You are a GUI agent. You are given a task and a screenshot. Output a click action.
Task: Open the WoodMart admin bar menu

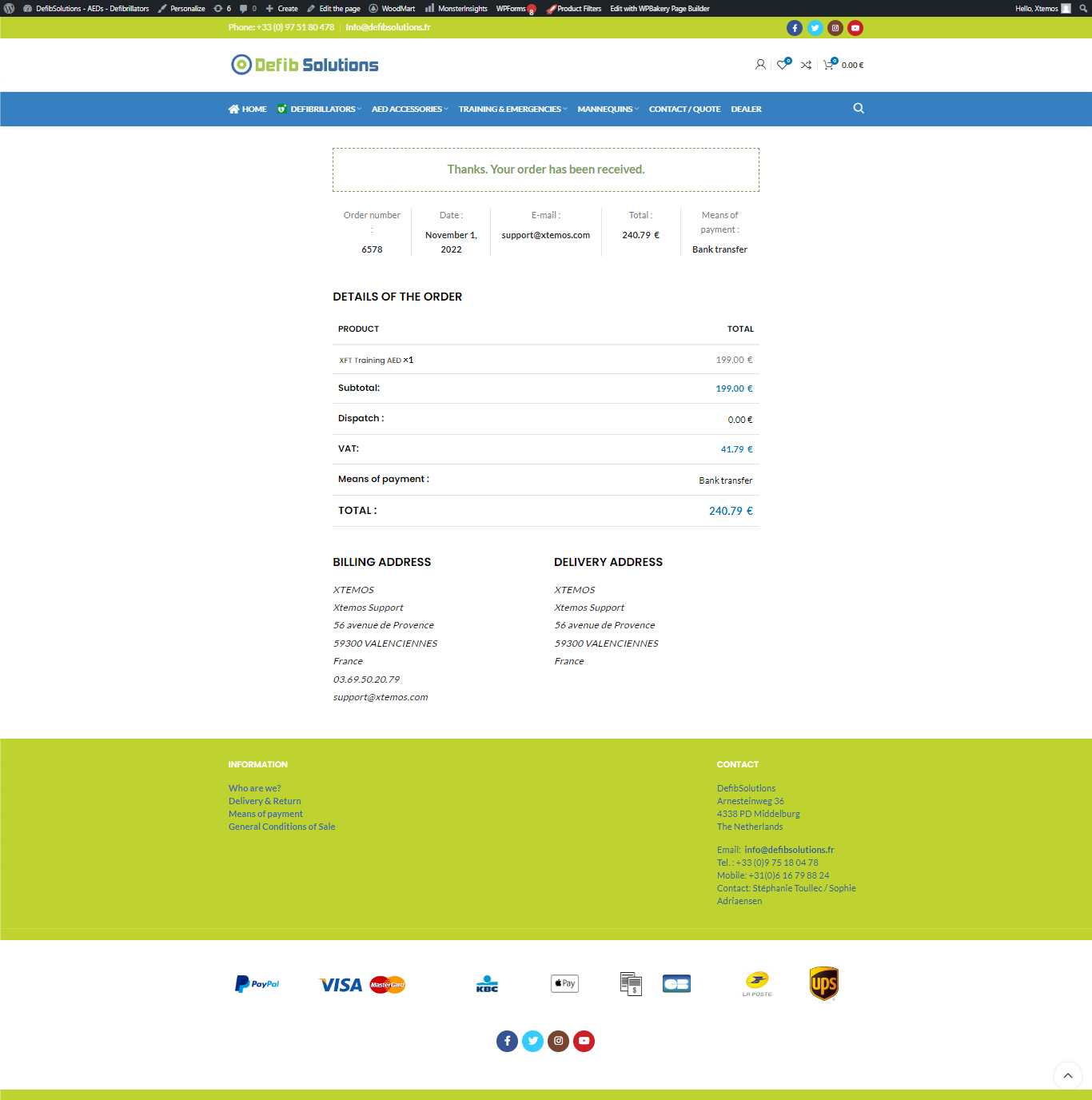392,9
